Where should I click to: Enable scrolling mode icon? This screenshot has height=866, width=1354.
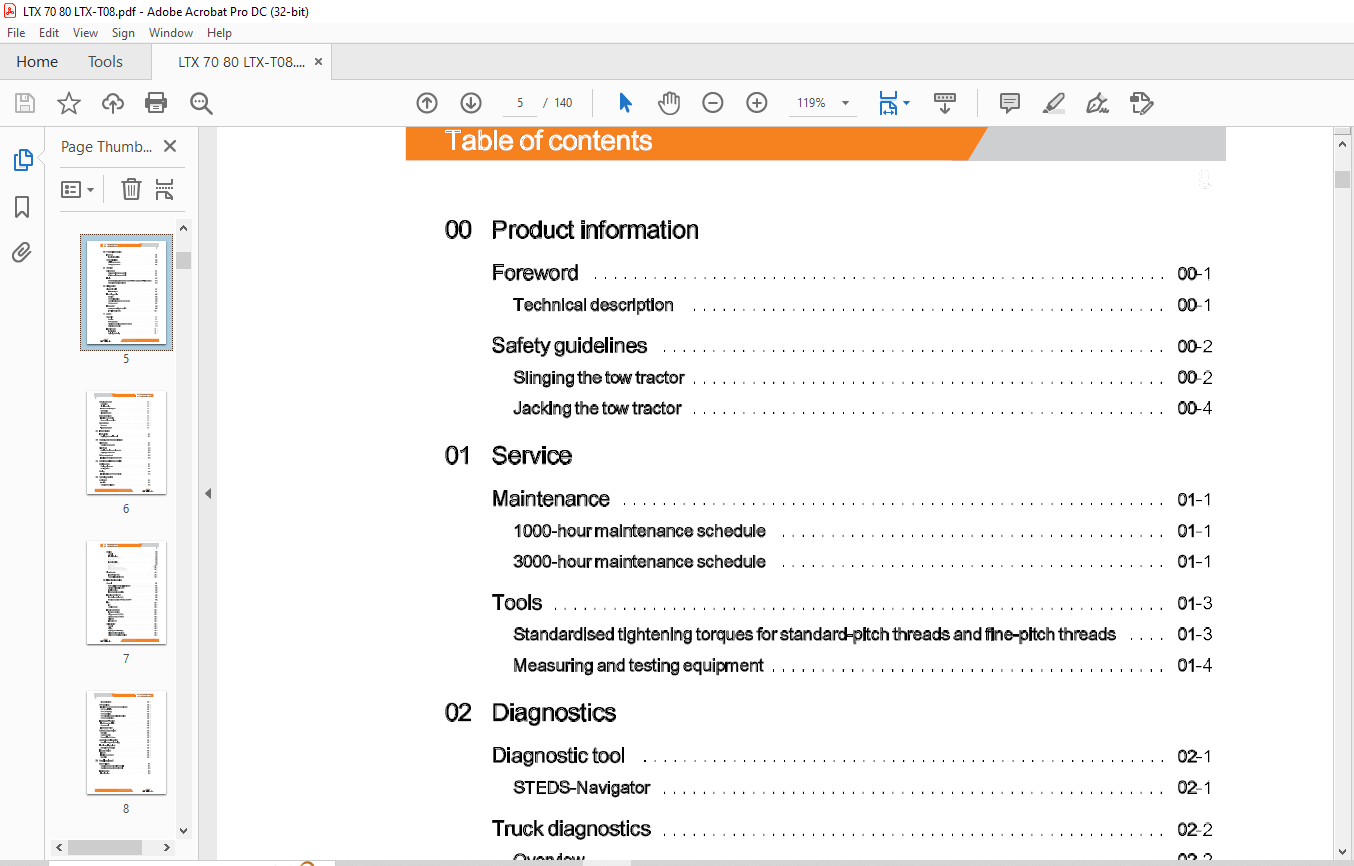944,103
